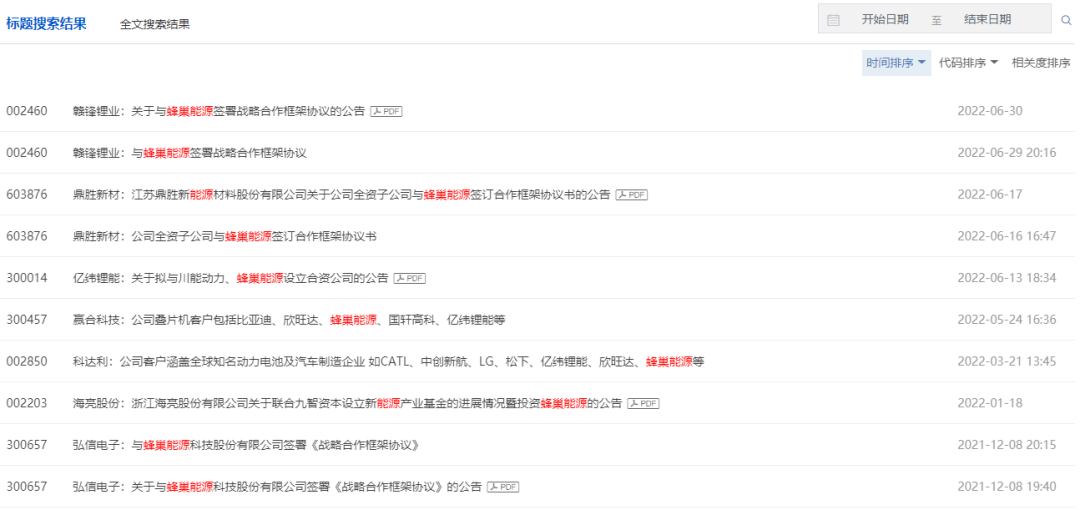
Task: Click stock code 002850
Action: [27, 362]
